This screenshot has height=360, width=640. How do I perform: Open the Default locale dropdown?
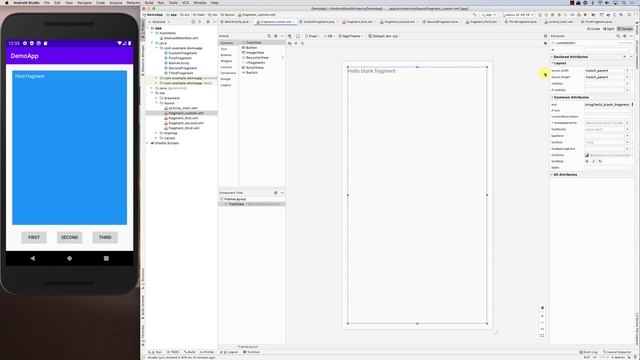pyautogui.click(x=384, y=36)
